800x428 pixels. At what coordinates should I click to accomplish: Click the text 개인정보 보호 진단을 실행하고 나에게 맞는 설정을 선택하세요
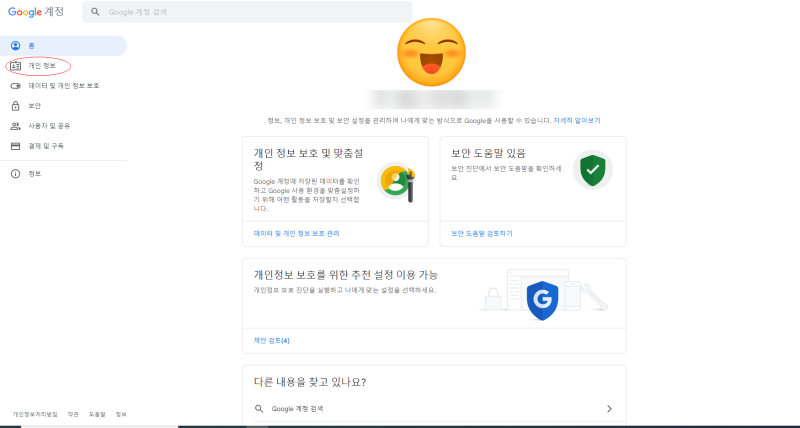pyautogui.click(x=345, y=290)
